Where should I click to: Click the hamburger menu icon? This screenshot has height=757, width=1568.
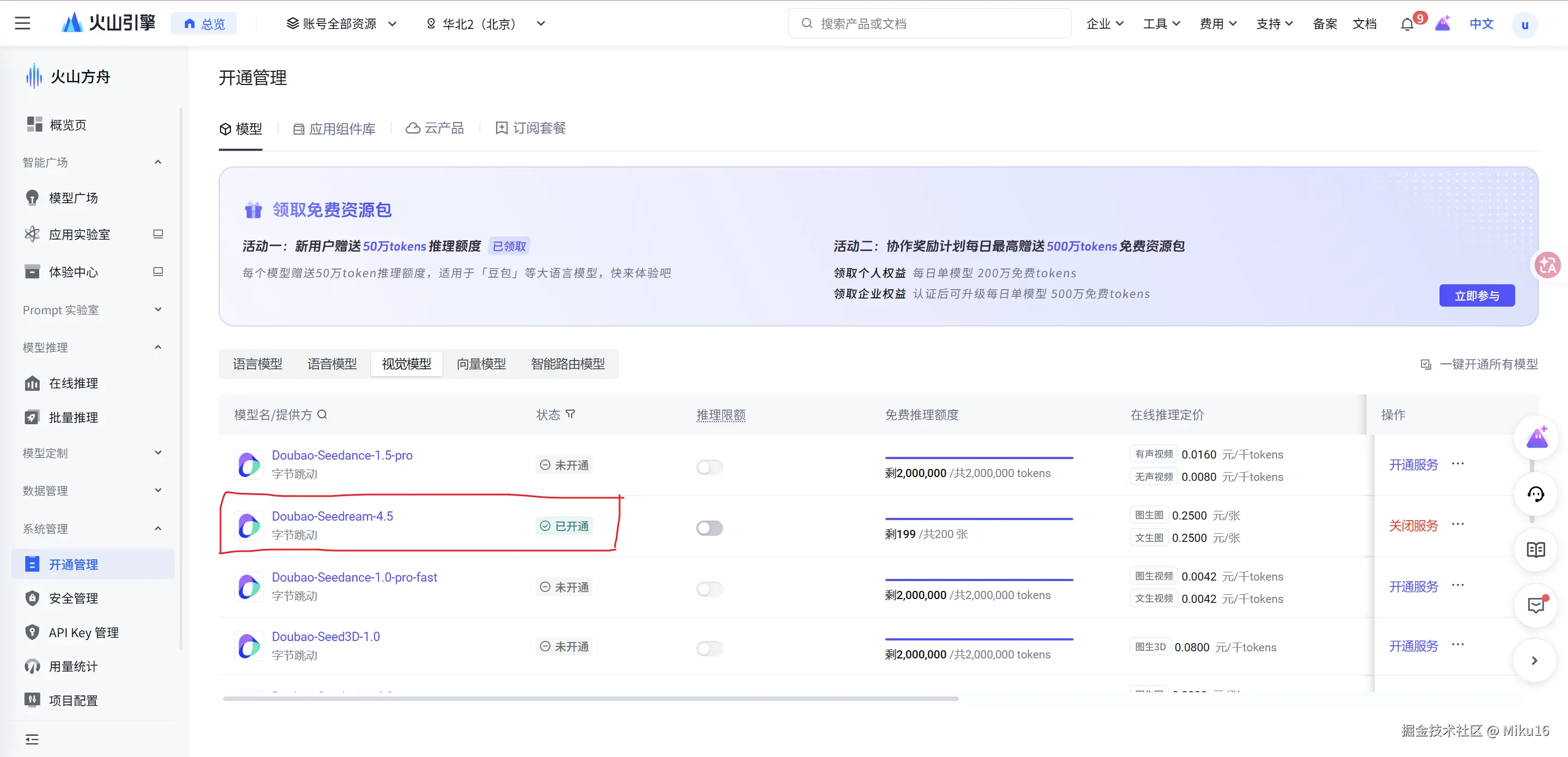pos(22,24)
